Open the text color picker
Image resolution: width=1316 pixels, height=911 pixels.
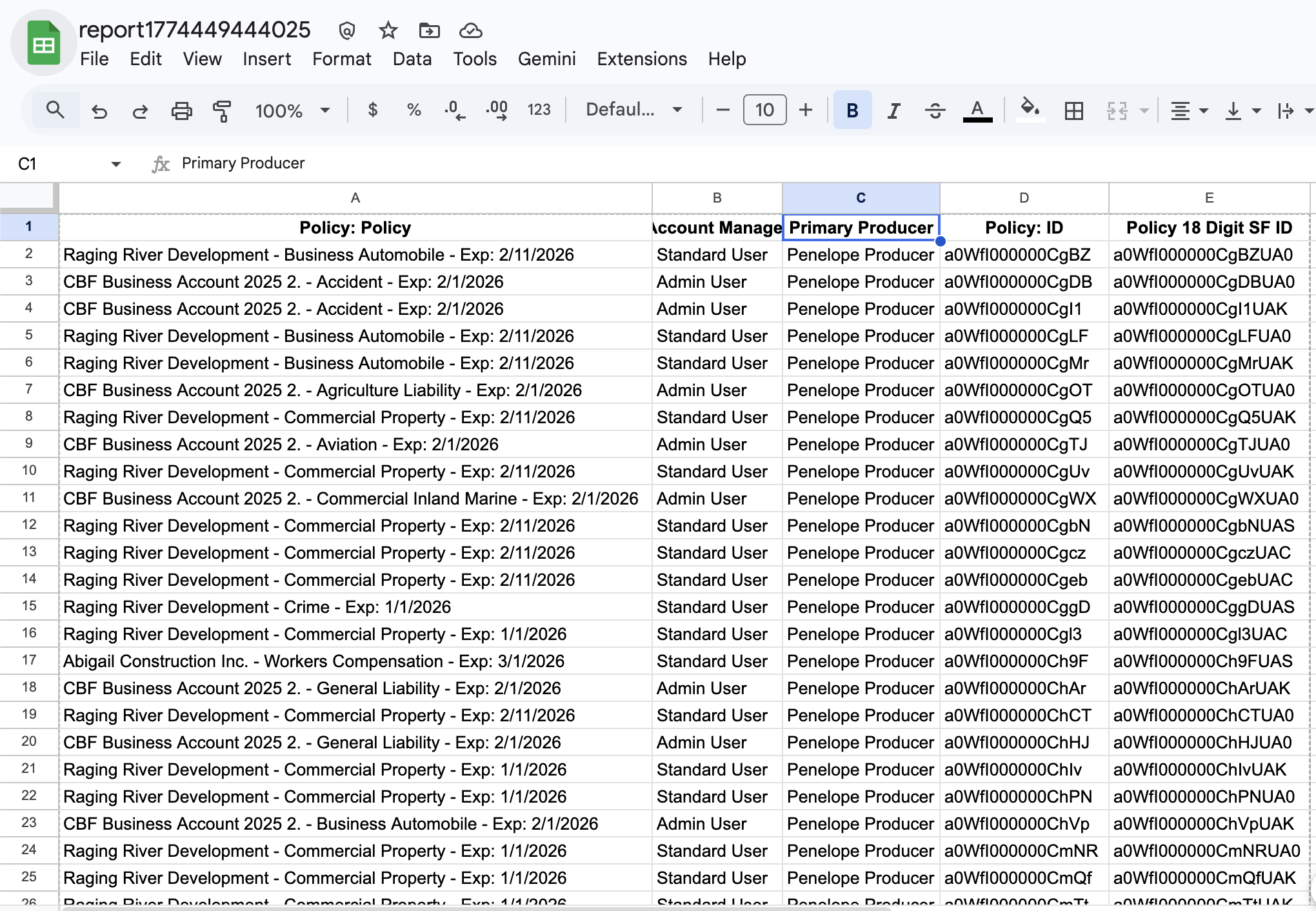click(x=977, y=111)
